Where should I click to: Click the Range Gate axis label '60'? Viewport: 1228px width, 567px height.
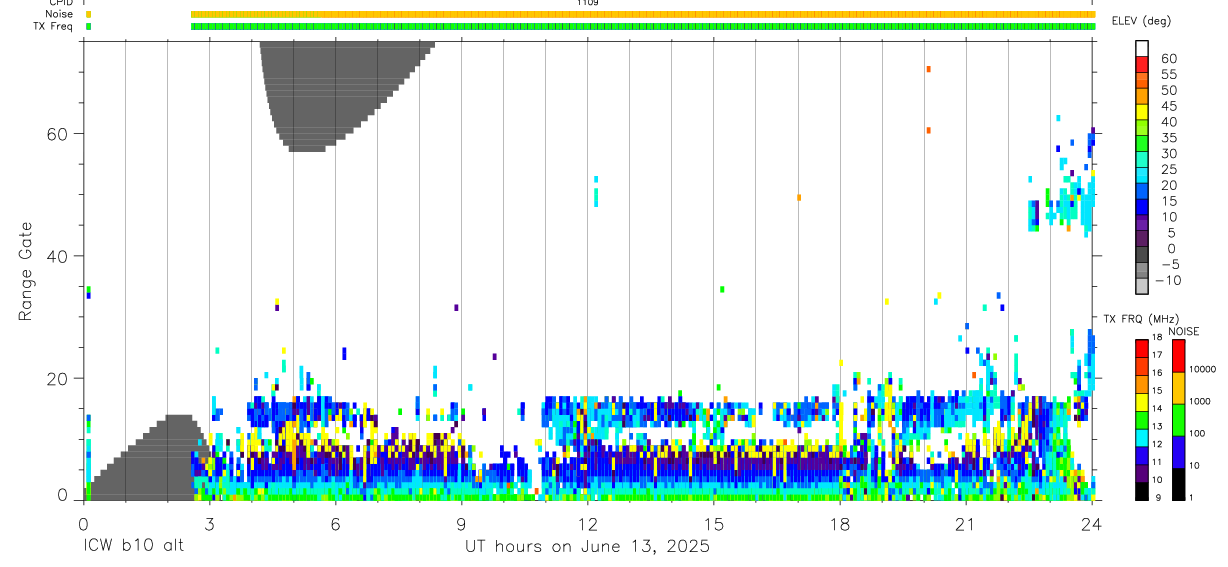(57, 134)
